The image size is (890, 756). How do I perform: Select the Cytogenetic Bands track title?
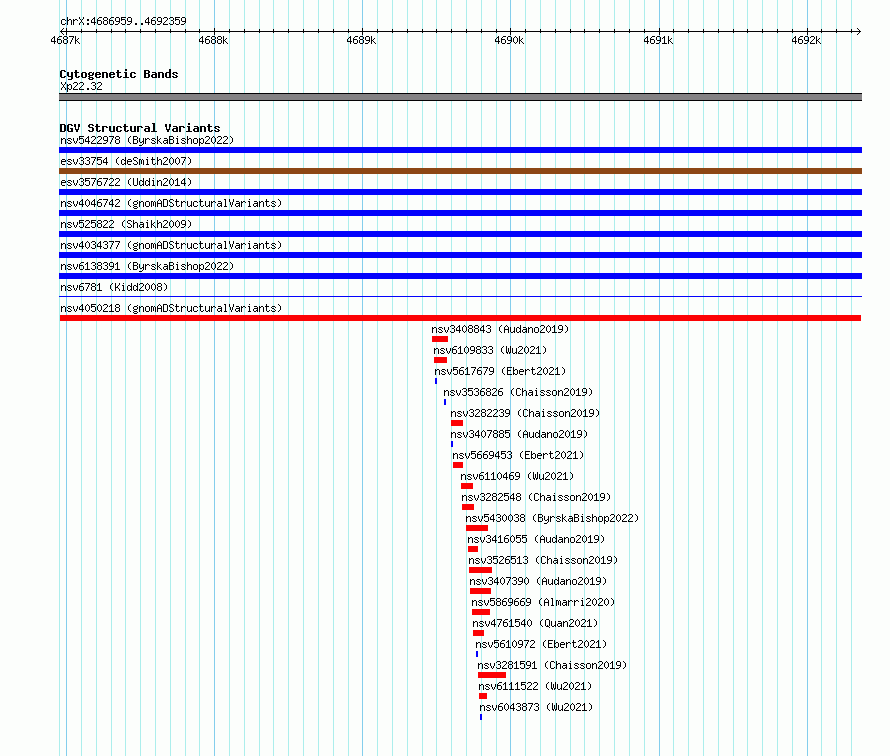[119, 74]
